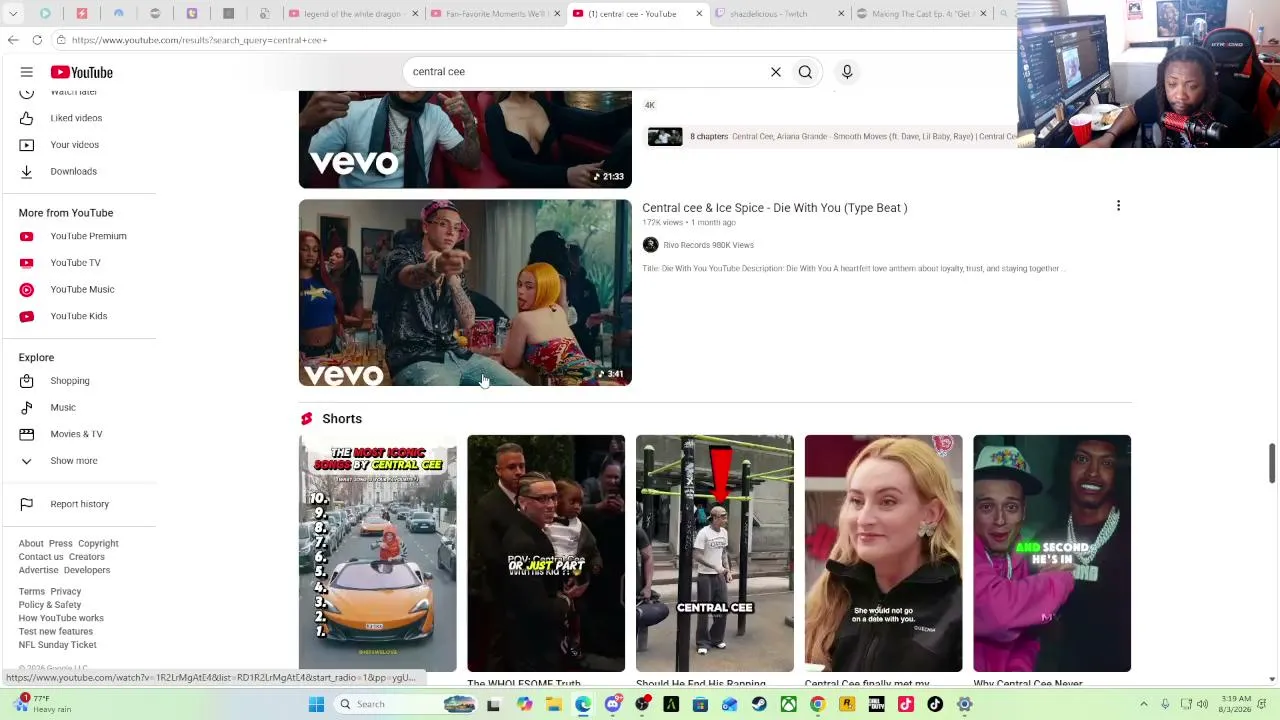Select the central cee - YouTube tab
Image resolution: width=1280 pixels, height=720 pixels.
point(637,14)
